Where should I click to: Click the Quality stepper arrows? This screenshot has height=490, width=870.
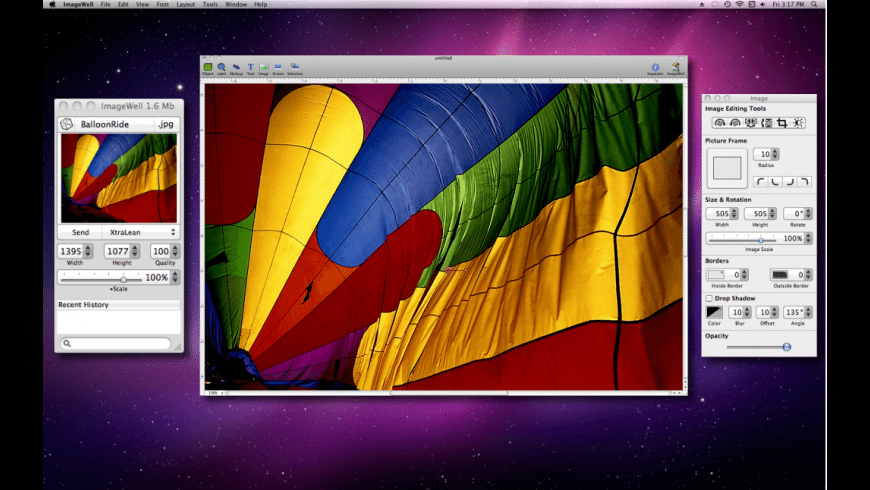(x=175, y=251)
